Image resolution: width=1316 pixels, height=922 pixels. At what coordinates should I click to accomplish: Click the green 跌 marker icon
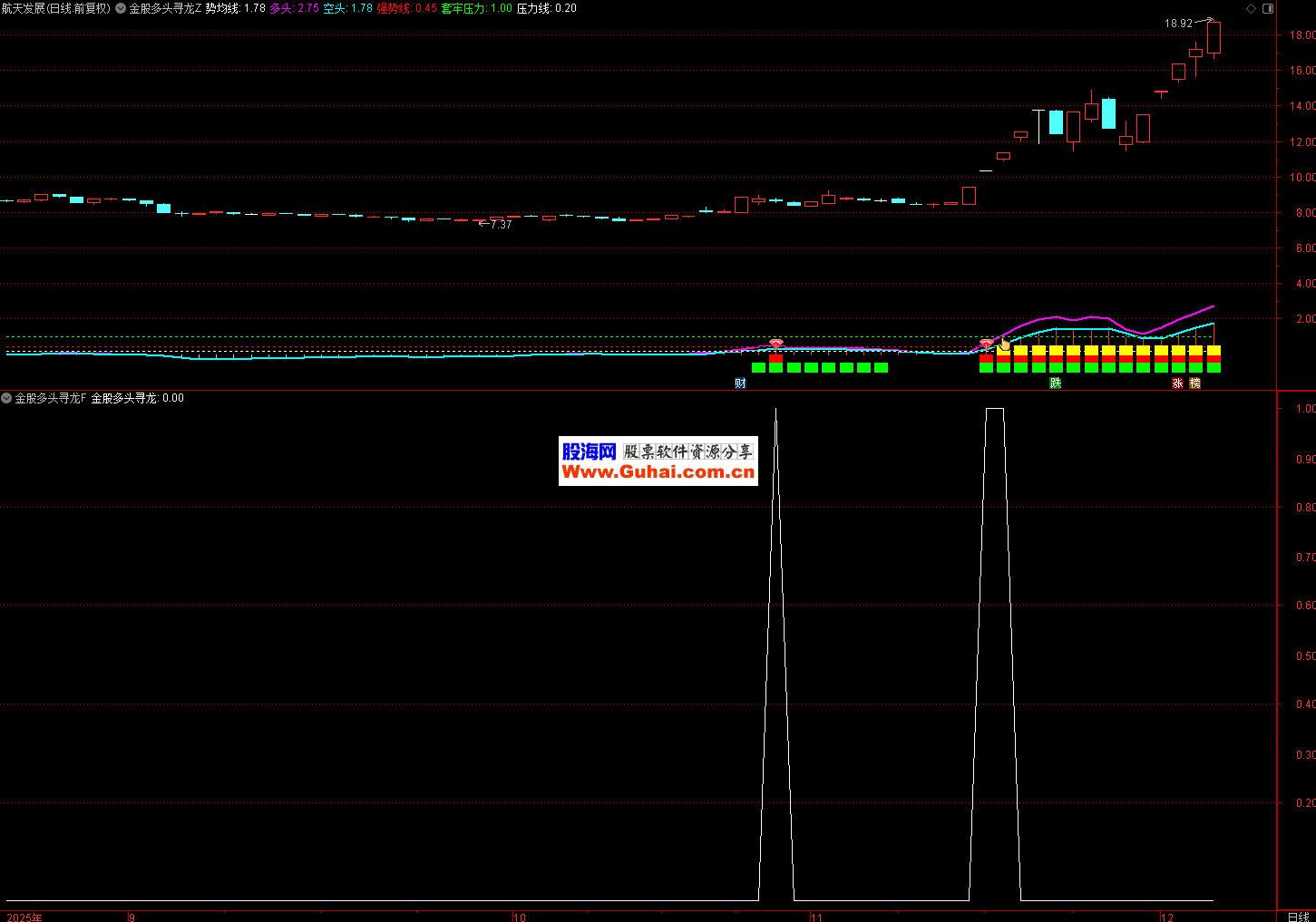coord(1056,383)
